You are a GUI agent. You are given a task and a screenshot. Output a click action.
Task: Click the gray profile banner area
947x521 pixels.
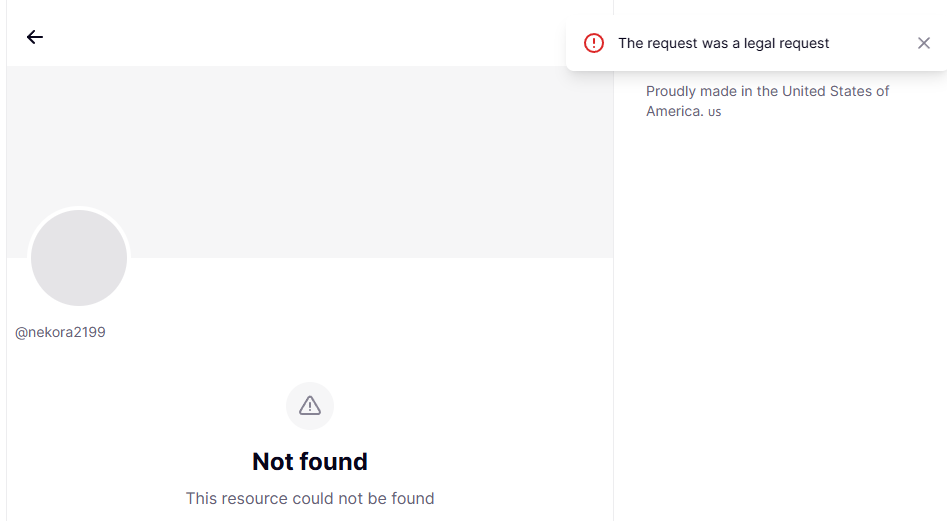350,150
